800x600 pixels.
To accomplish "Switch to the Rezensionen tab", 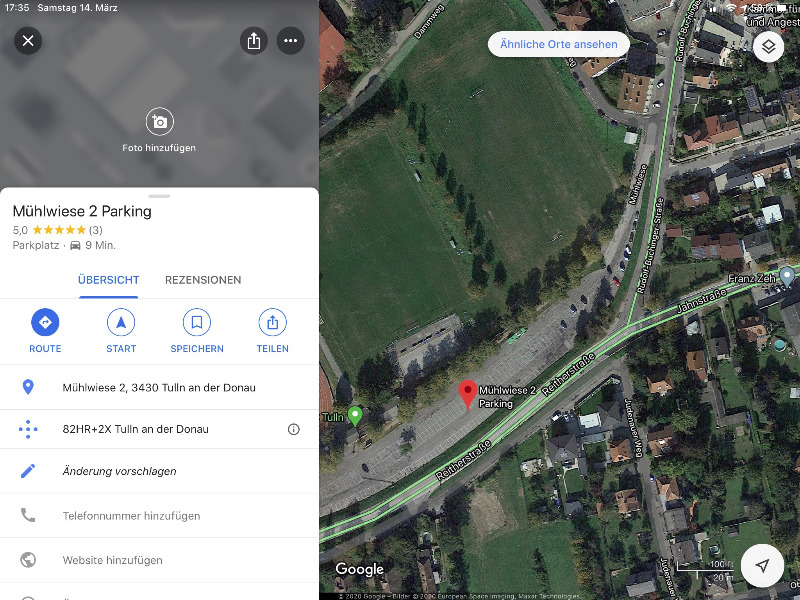I will [203, 280].
